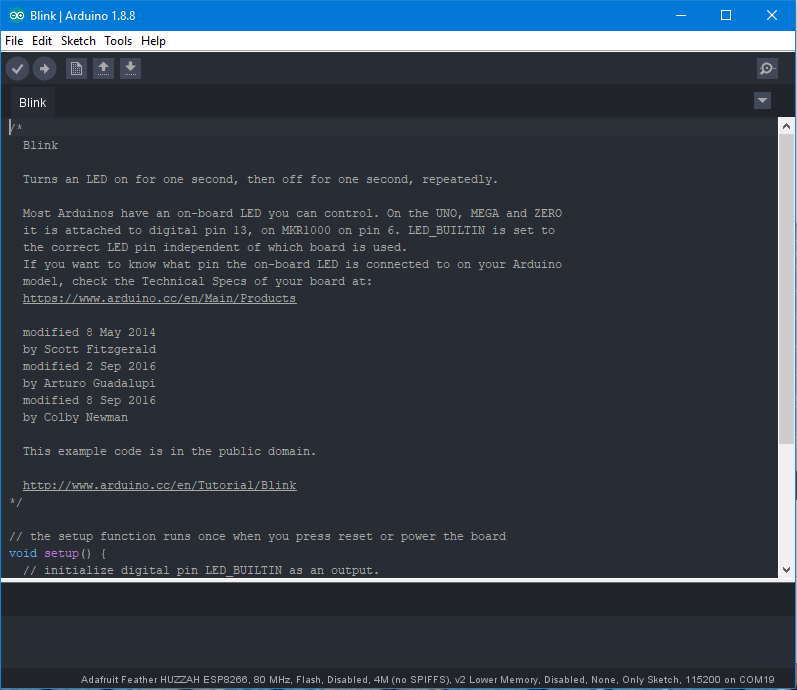Viewport: 797px width, 690px height.
Task: Open the Help menu
Action: [x=153, y=41]
